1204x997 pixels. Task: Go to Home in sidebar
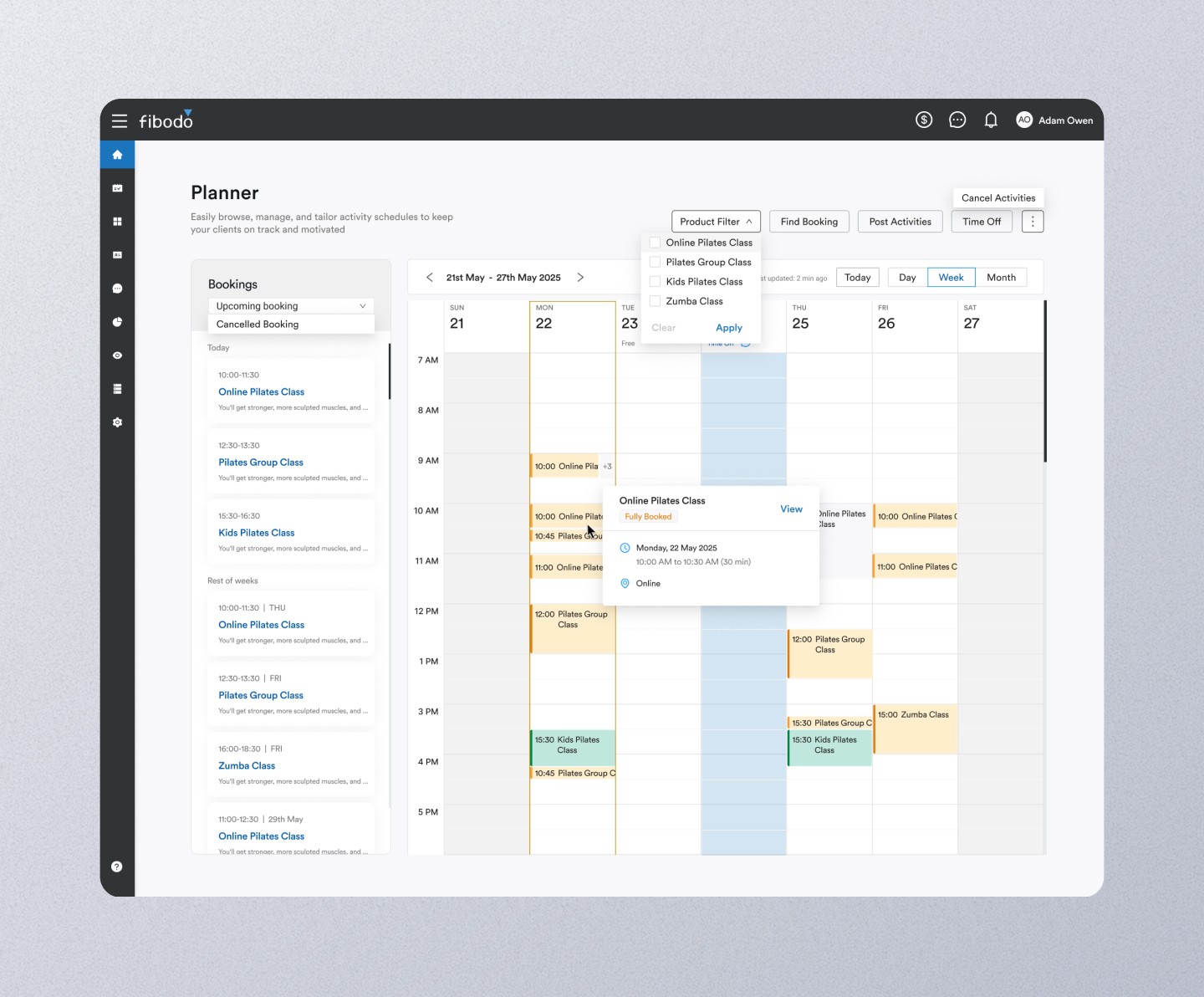[x=117, y=155]
